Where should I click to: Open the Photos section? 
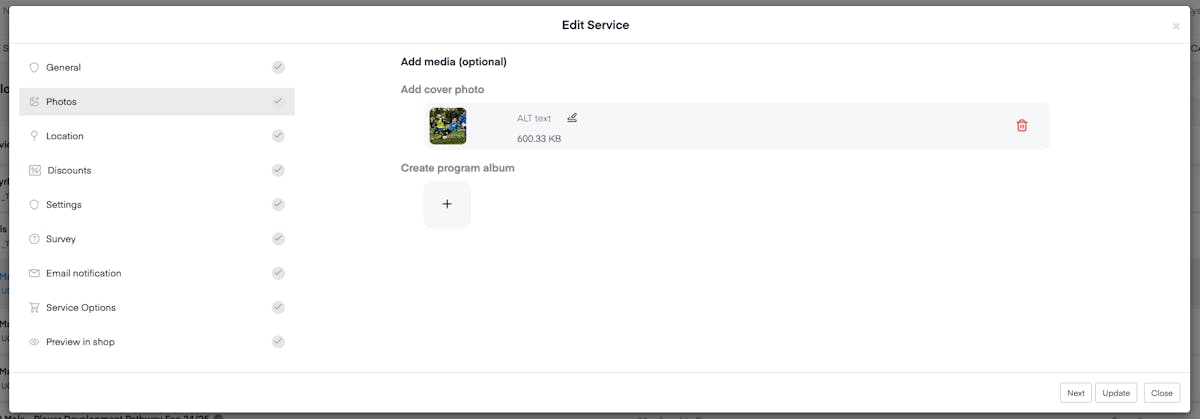pyautogui.click(x=62, y=102)
